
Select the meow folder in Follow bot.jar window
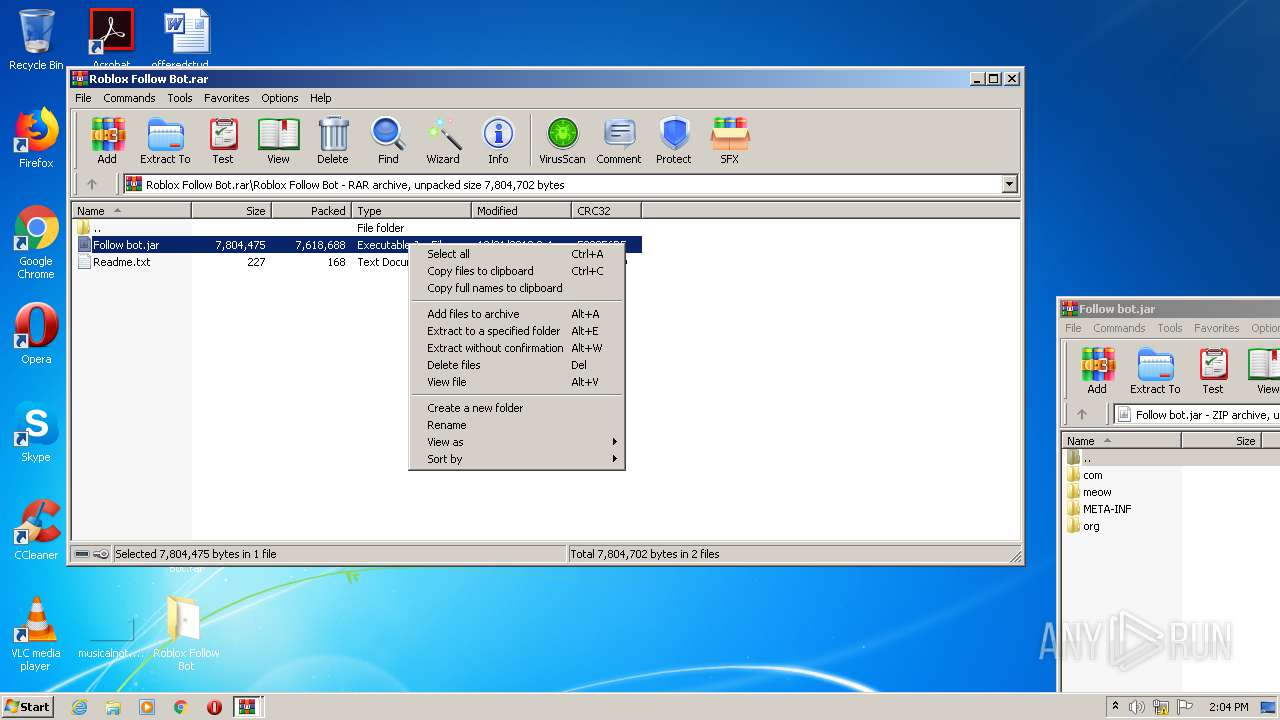click(x=1097, y=492)
